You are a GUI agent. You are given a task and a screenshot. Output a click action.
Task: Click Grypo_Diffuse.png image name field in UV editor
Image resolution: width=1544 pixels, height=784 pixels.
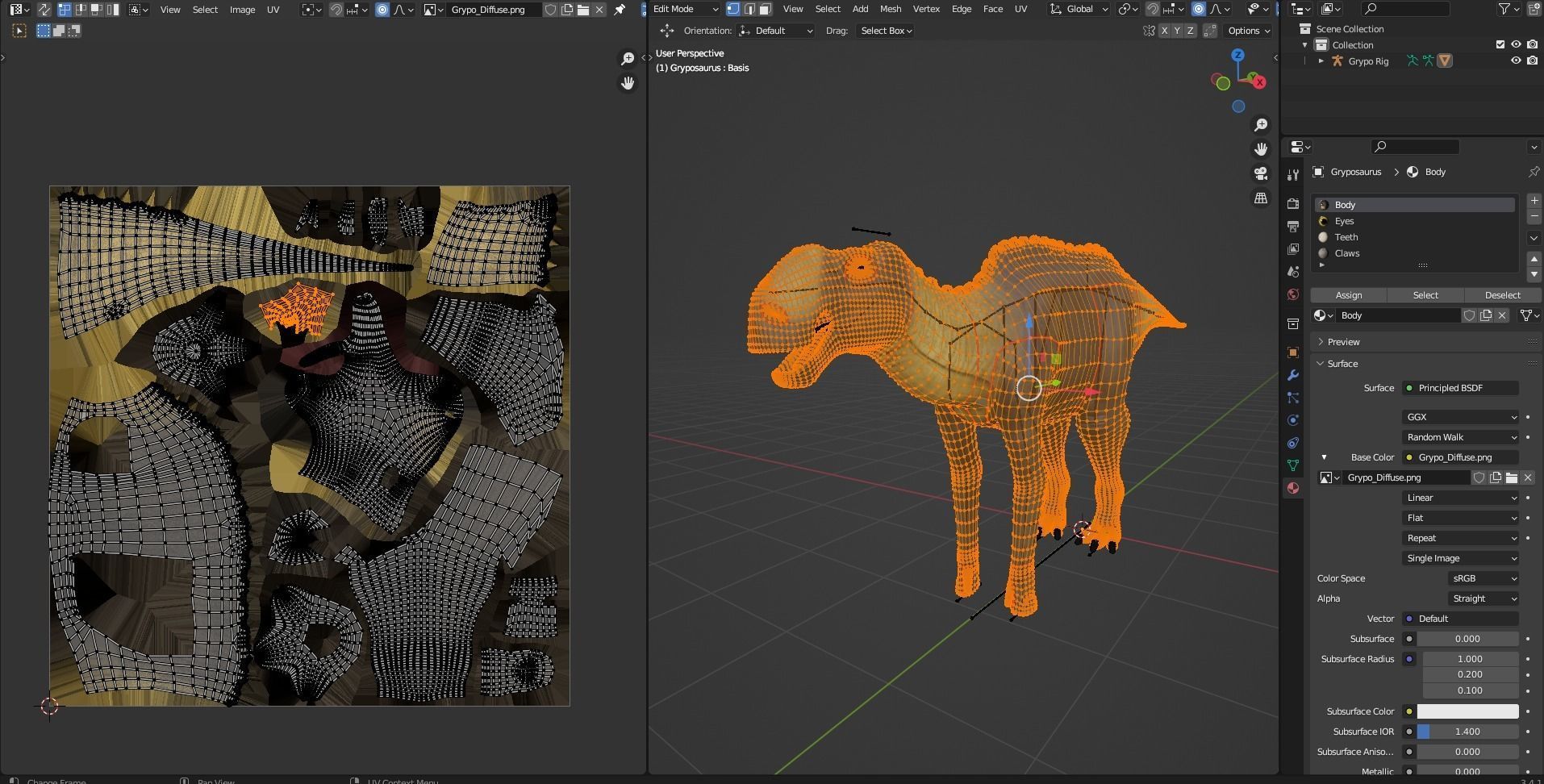tap(494, 10)
